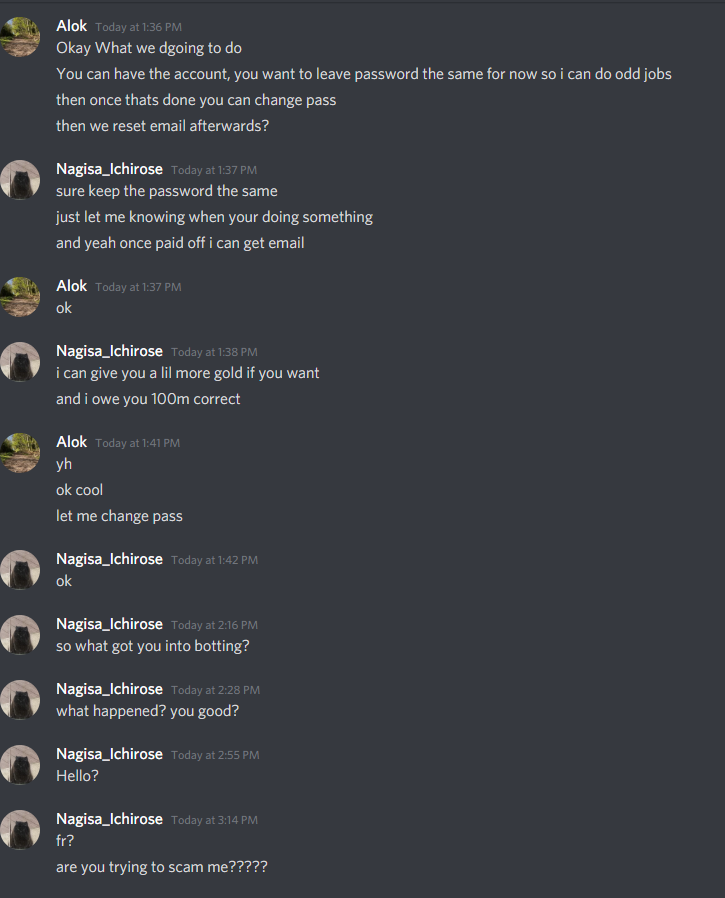Screen dimensions: 725x898
Task: Click Nagisa_Ichirose's avatar at 1:37 PM message
Action: pyautogui.click(x=21, y=180)
